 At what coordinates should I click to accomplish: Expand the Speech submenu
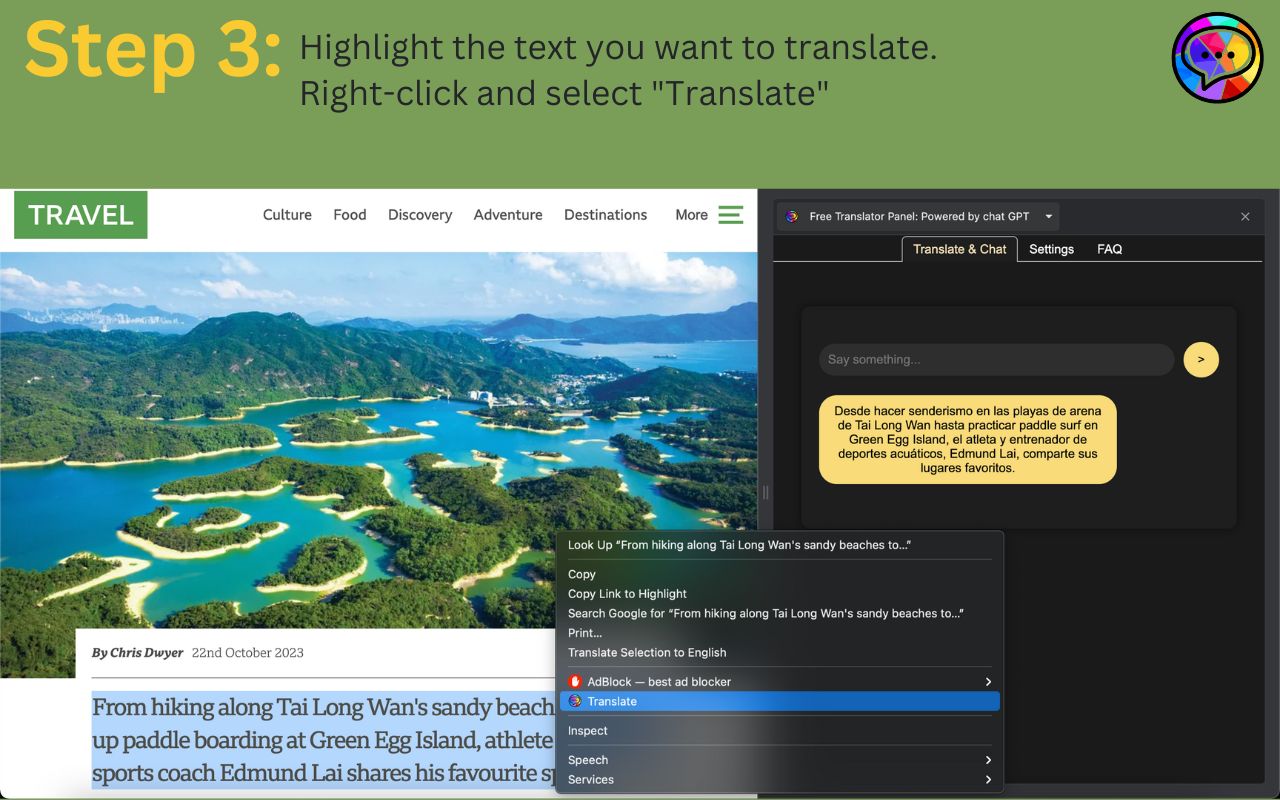tap(988, 760)
